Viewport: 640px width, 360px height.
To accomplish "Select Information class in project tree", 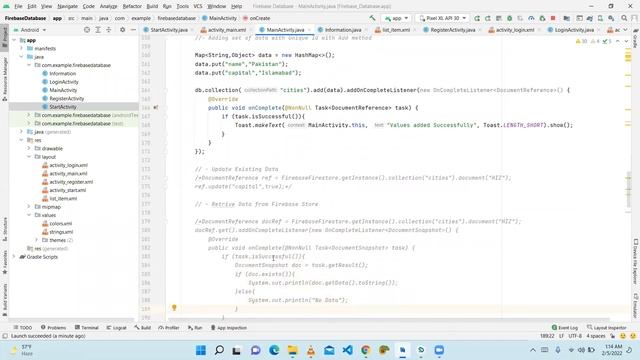I will point(62,73).
